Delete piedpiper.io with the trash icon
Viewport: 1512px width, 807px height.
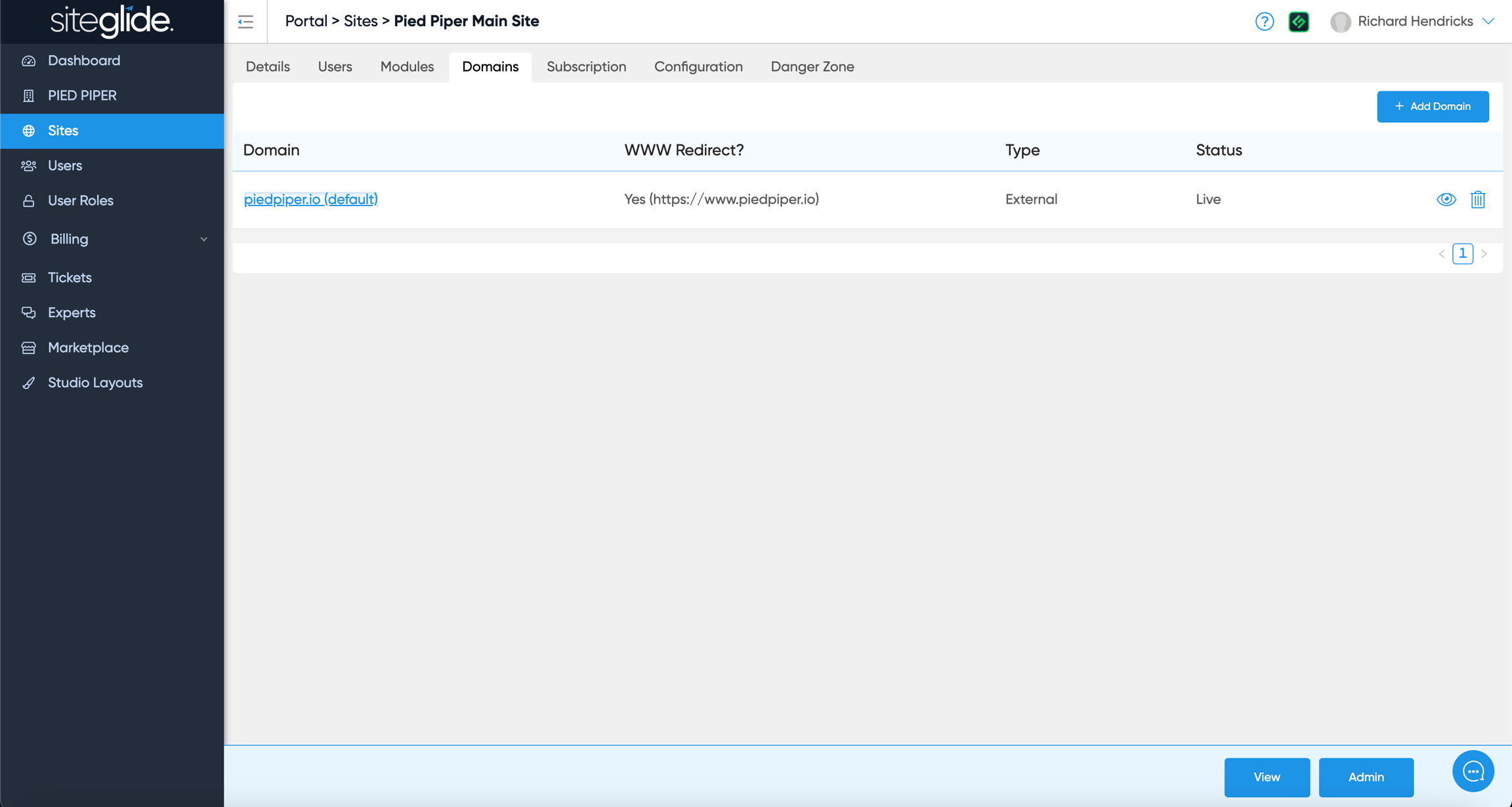coord(1478,199)
